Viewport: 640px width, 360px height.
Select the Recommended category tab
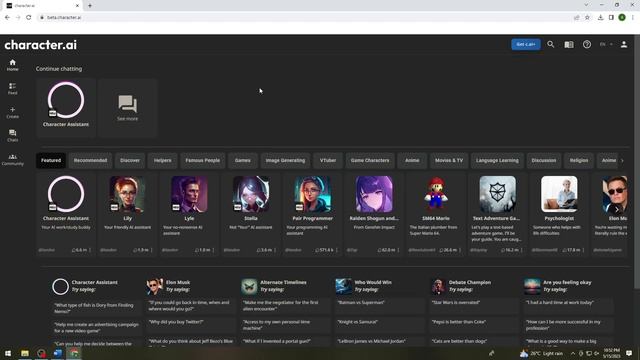pos(90,160)
